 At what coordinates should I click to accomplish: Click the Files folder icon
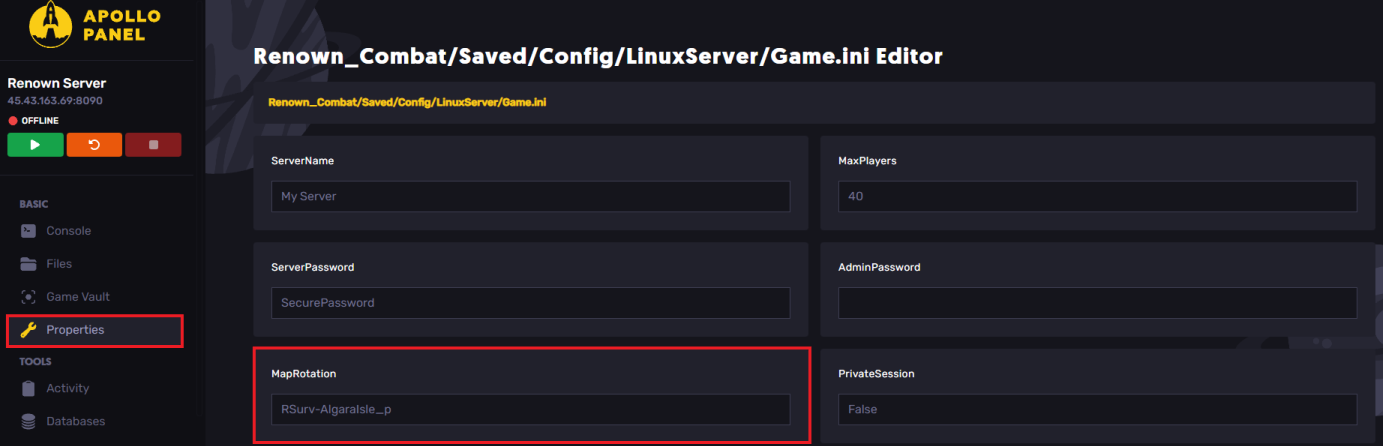coord(29,264)
